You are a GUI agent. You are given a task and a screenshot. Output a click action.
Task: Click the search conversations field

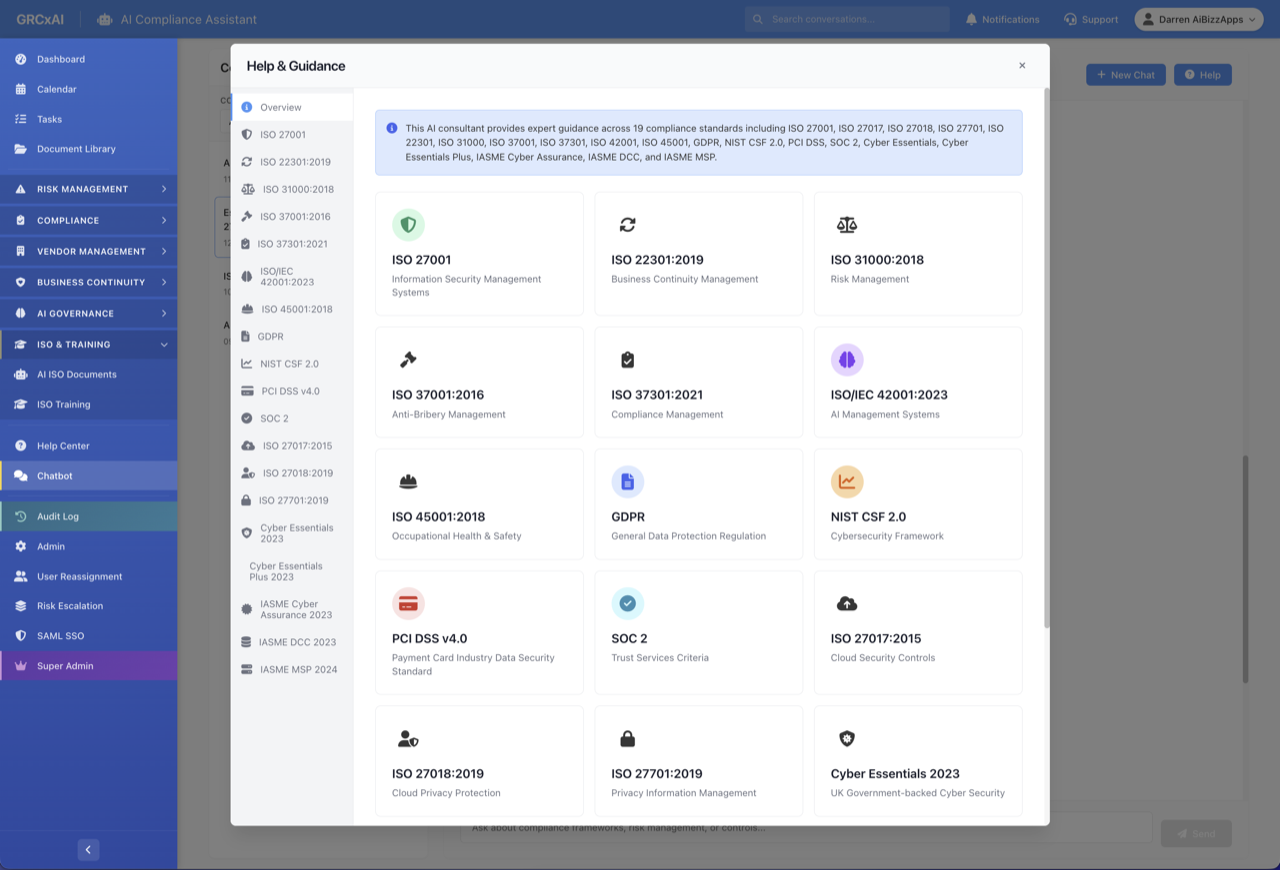coord(846,18)
